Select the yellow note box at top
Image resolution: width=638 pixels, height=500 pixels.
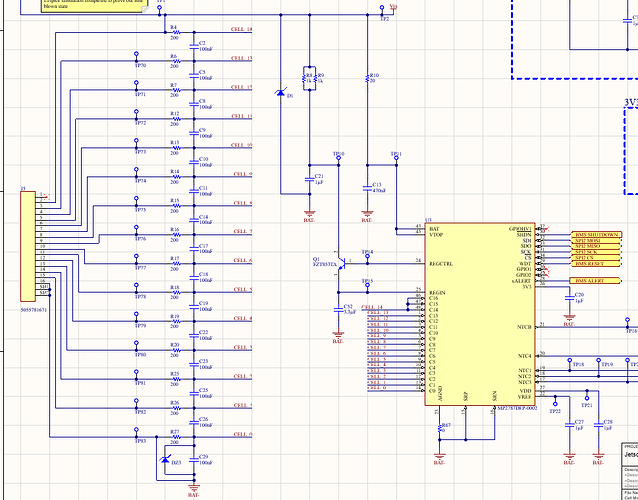tap(95, 6)
